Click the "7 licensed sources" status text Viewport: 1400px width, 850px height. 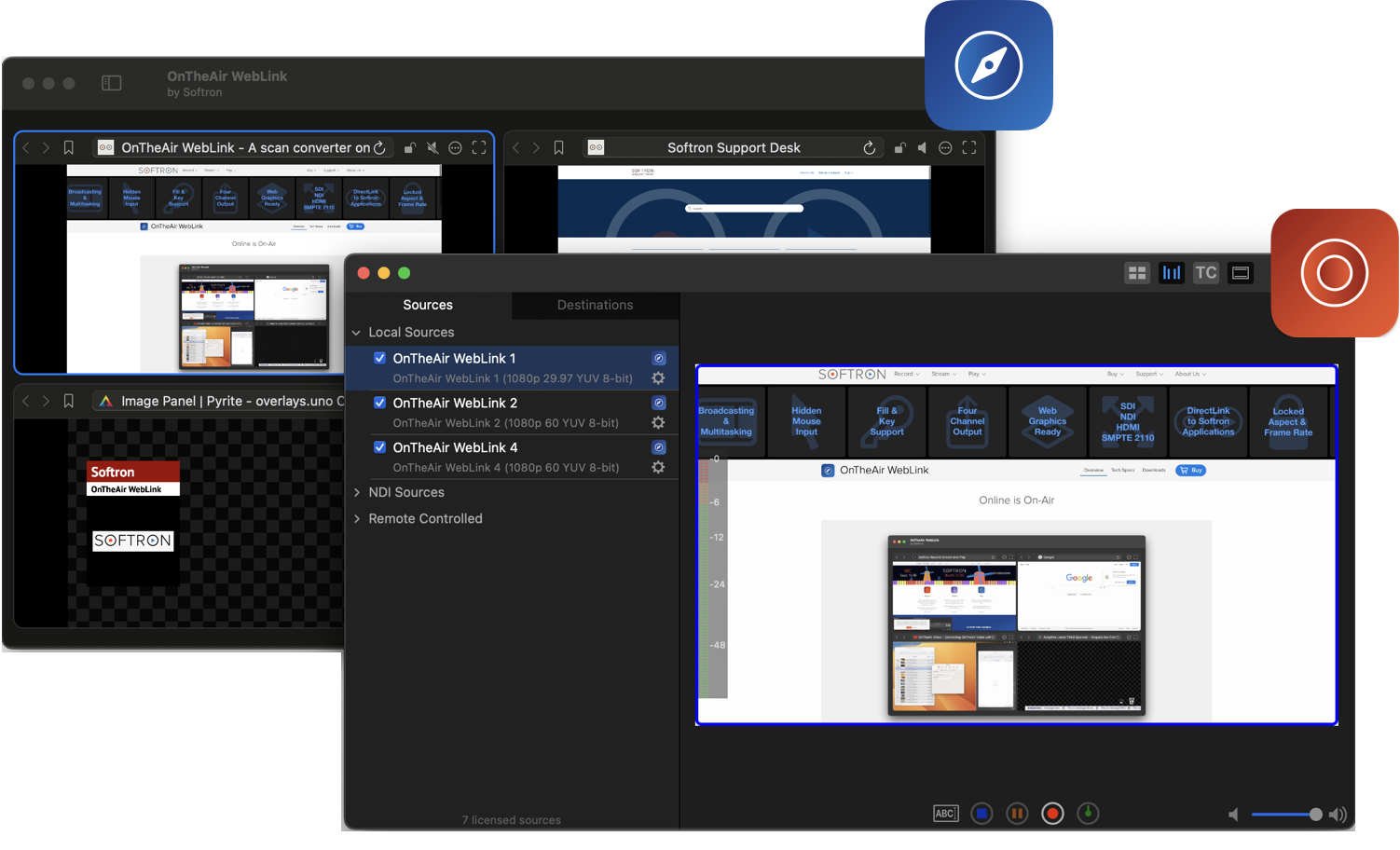click(x=512, y=820)
